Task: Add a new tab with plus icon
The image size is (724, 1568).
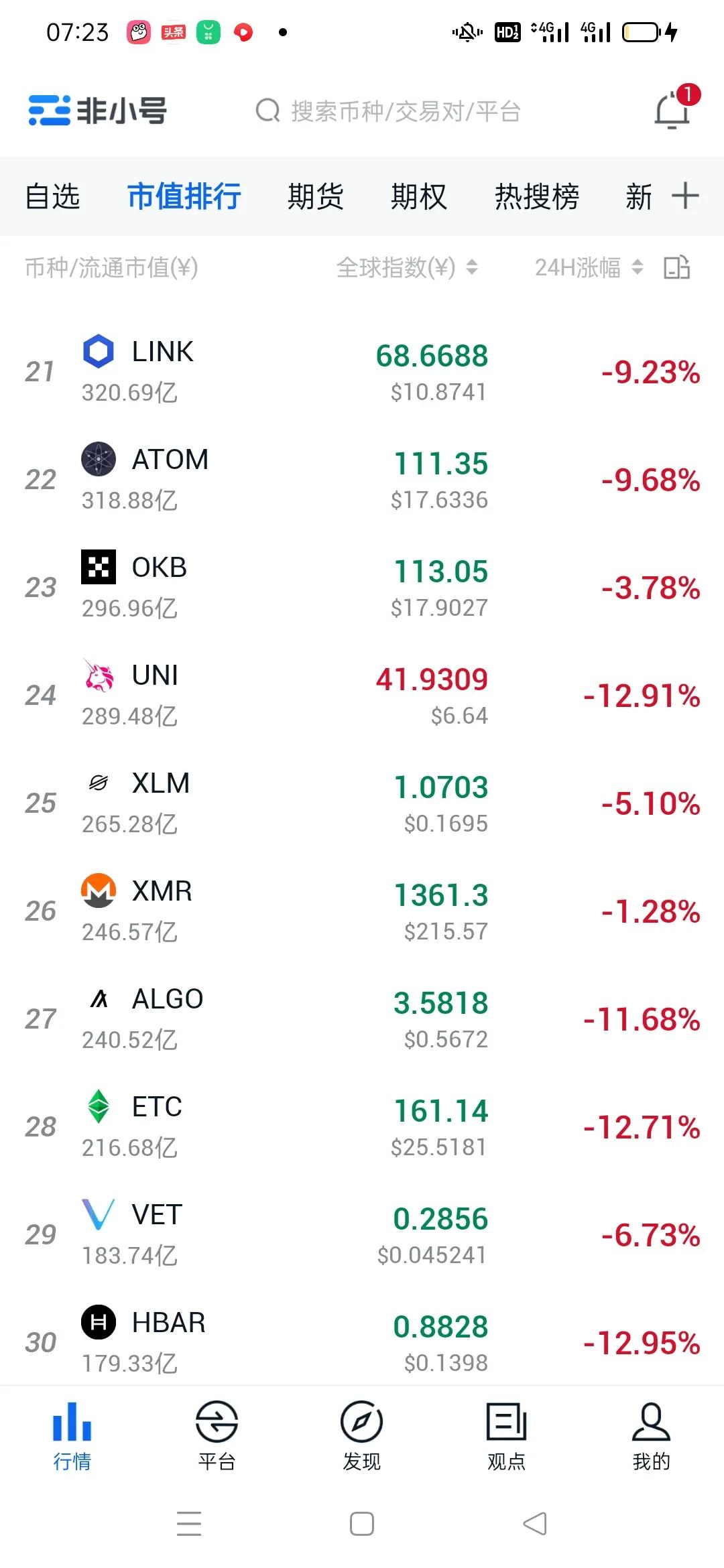Action: click(x=685, y=196)
